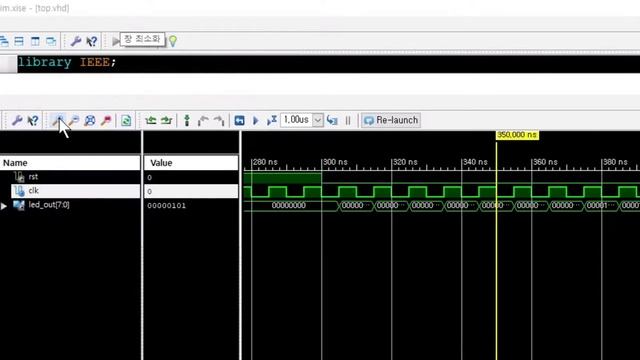The width and height of the screenshot is (640, 360).
Task: Expand the led_out[7:0] bus signal
Action: [x=4, y=206]
